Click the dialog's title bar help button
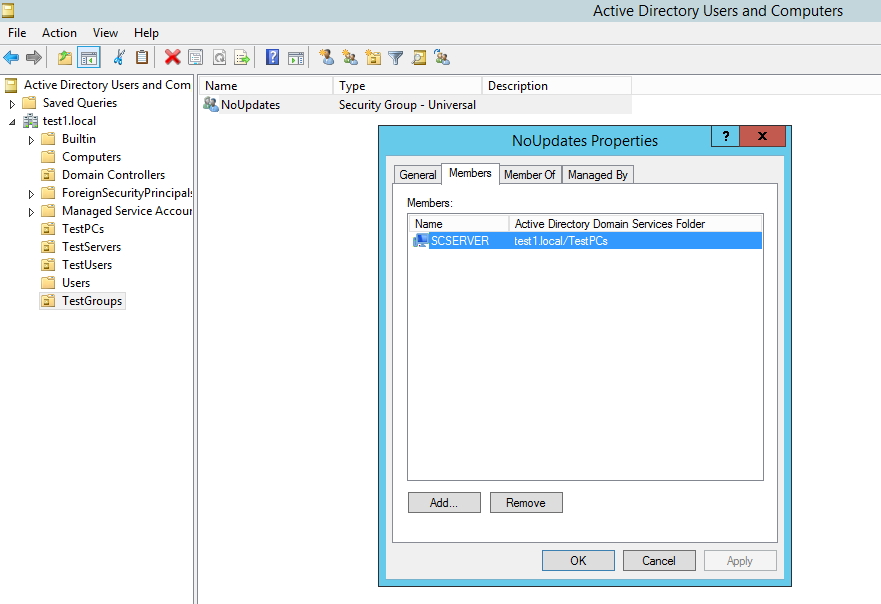Screen dimensions: 881x604 (x=725, y=136)
